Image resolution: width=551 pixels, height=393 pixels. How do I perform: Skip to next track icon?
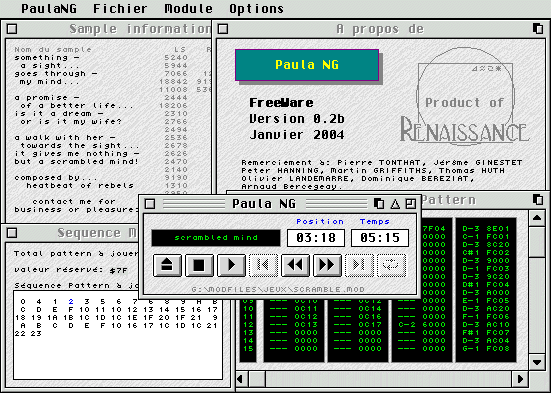point(359,265)
